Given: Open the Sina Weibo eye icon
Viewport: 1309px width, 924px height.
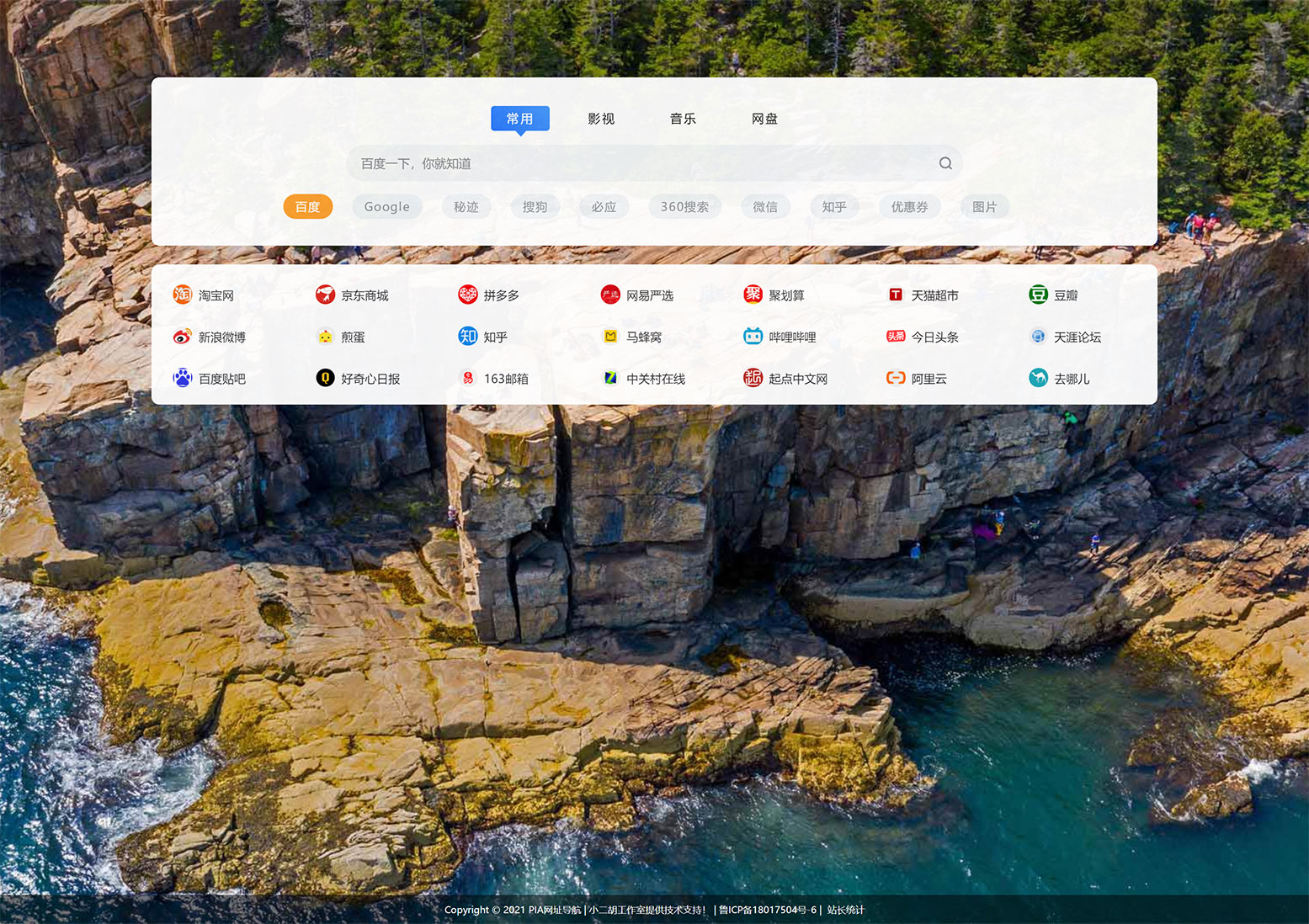Looking at the screenshot, I should [183, 337].
